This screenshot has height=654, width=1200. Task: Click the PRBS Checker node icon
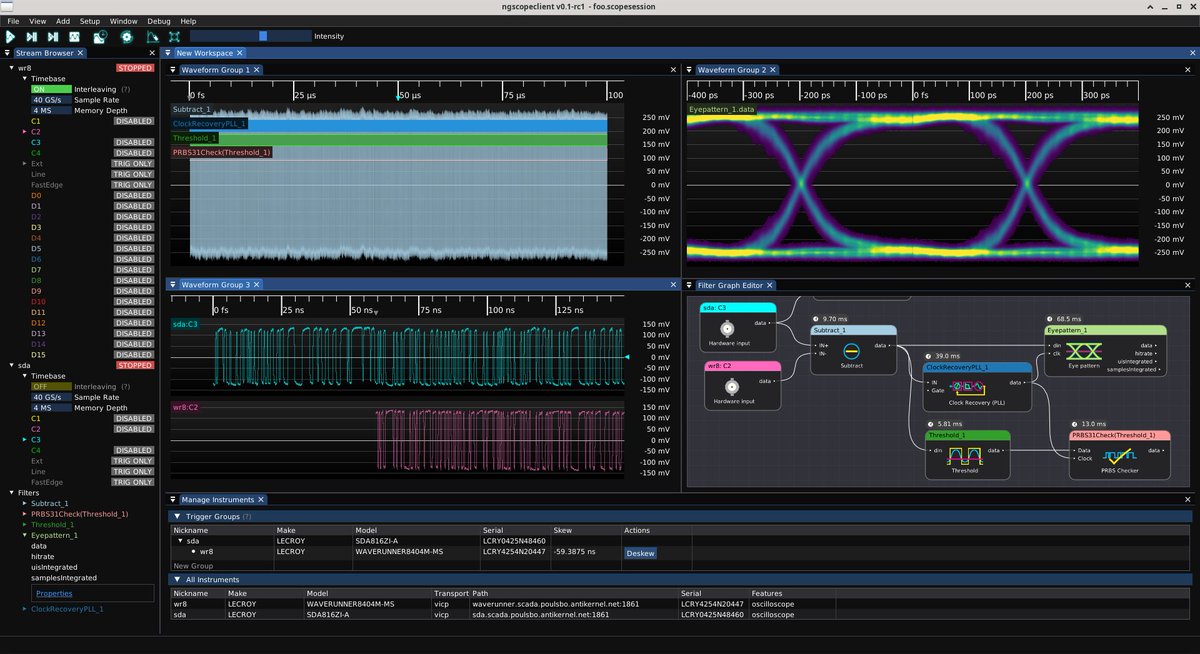(1119, 456)
